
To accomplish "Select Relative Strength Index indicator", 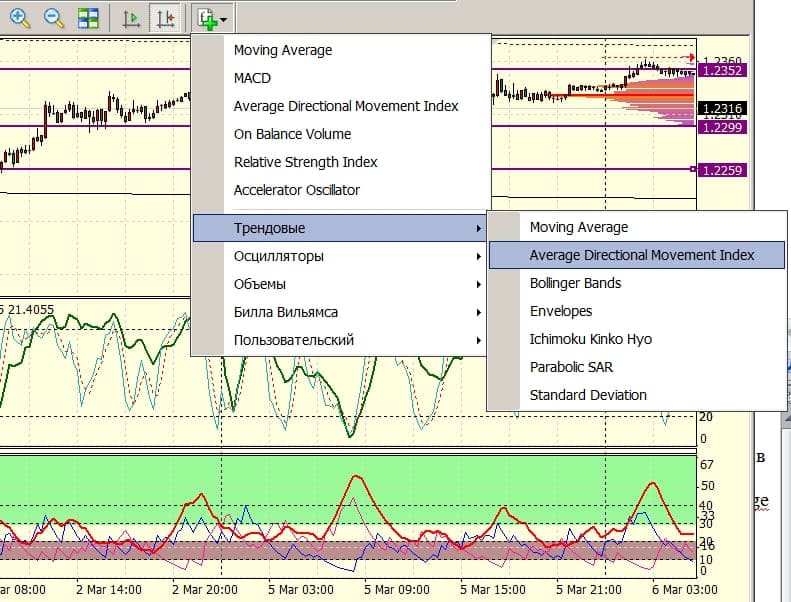I will pos(341,162).
